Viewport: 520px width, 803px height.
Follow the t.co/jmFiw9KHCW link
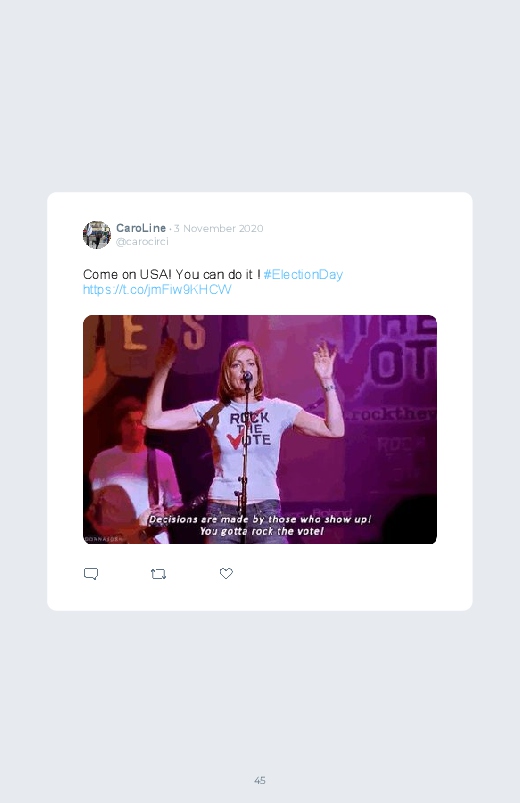click(x=157, y=290)
